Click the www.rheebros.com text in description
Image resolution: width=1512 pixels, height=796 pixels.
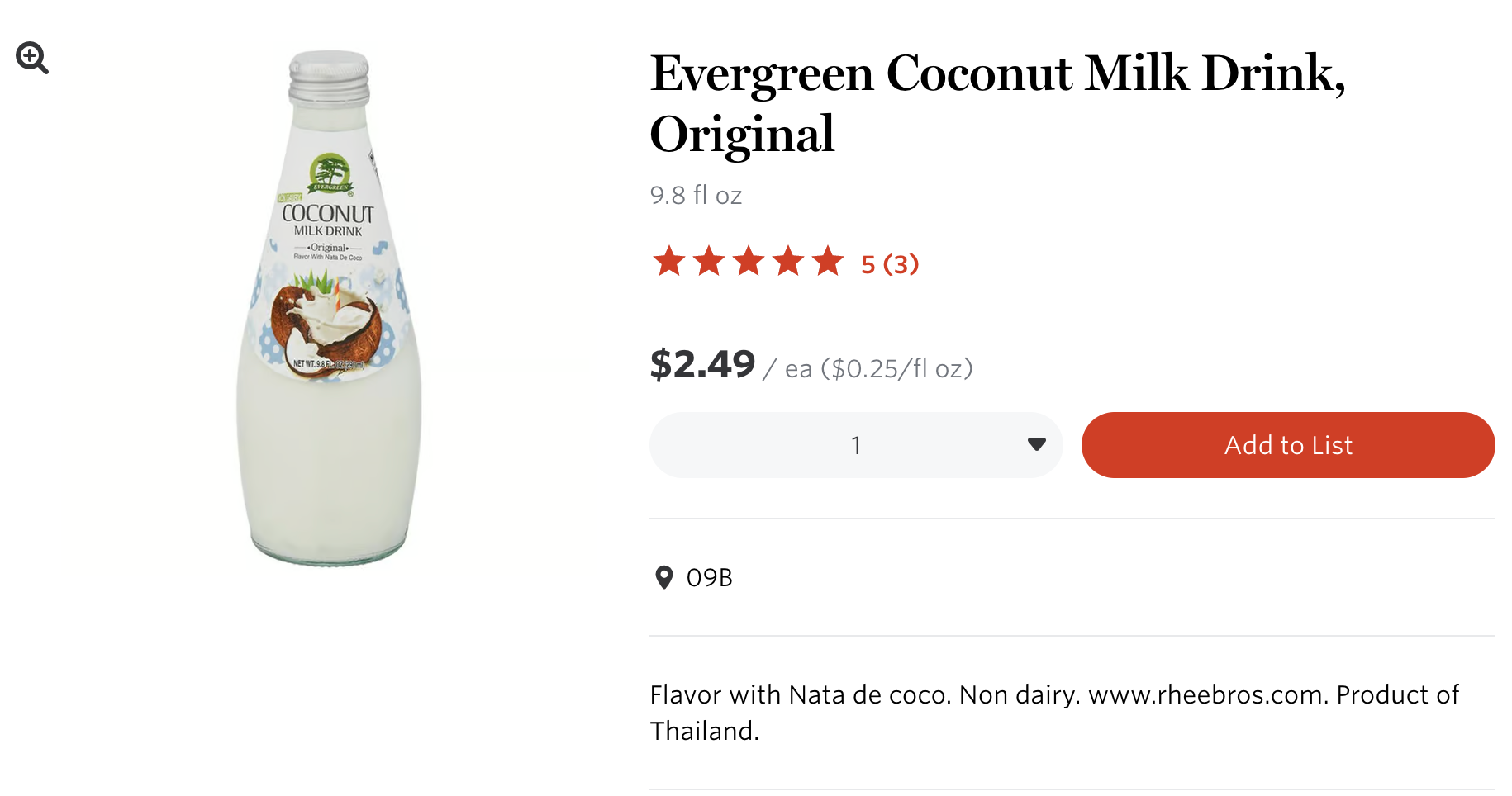click(x=1207, y=695)
